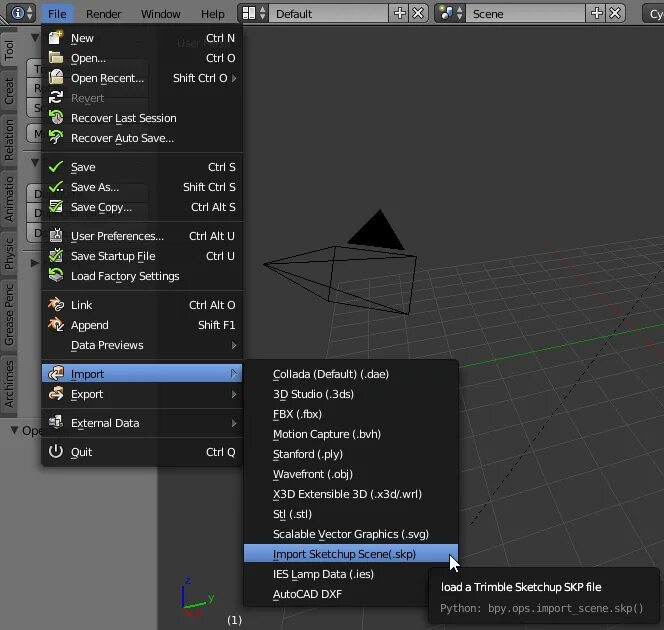Collapse the Operator panel triangle
Screen dimensions: 664x630
click(14, 431)
